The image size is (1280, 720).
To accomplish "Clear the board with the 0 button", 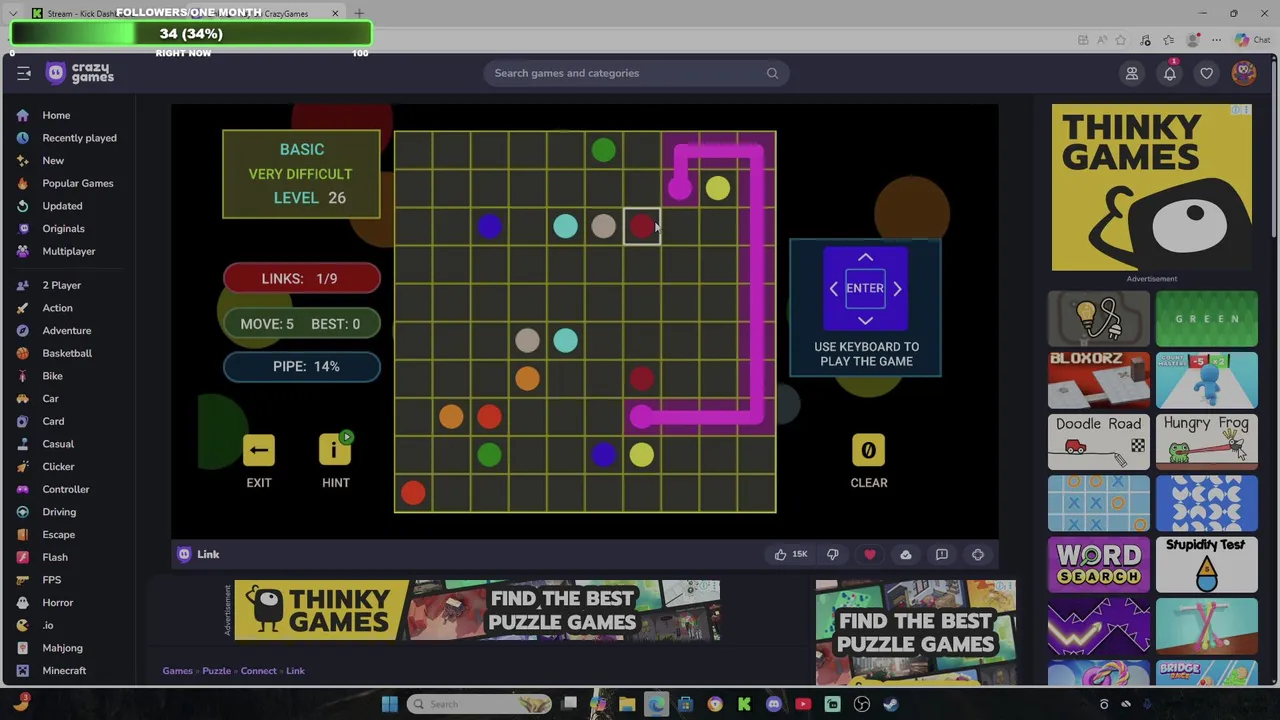I will 868,450.
